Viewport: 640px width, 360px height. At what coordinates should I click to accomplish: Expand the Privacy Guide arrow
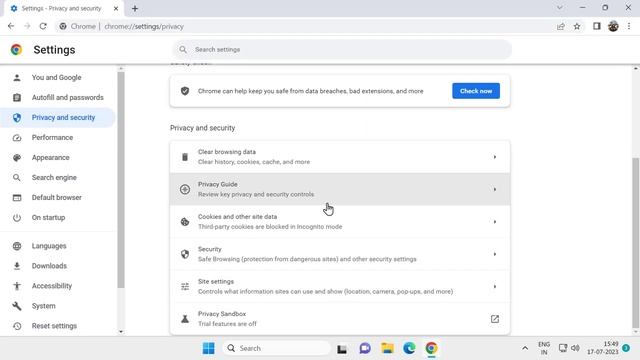(x=495, y=189)
